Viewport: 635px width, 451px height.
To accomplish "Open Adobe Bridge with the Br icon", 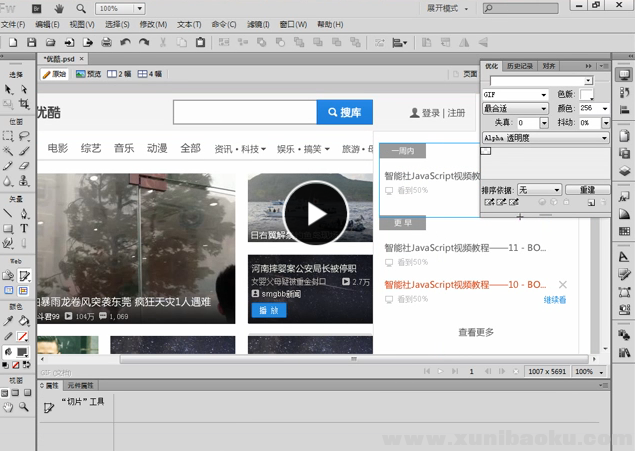I will 35,8.
